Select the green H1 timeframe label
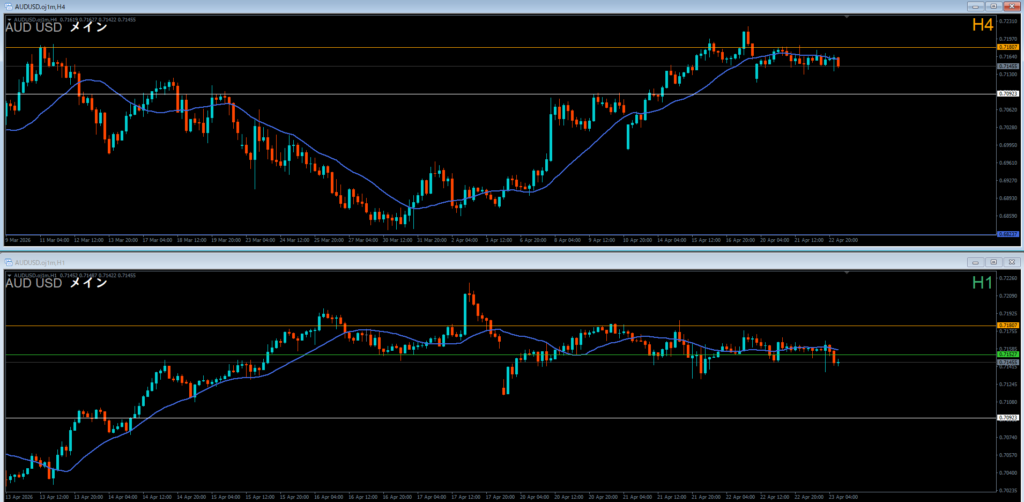The image size is (1024, 502). [x=981, y=283]
